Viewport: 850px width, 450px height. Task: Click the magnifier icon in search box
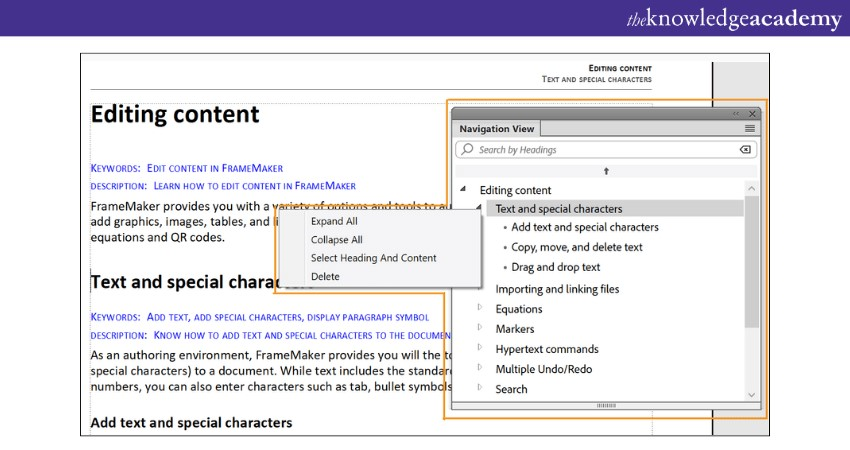(467, 150)
